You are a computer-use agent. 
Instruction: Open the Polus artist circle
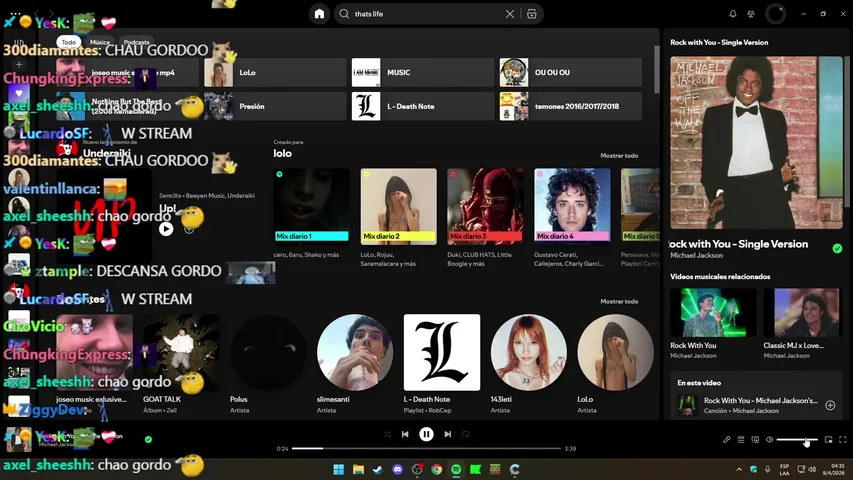click(x=268, y=352)
